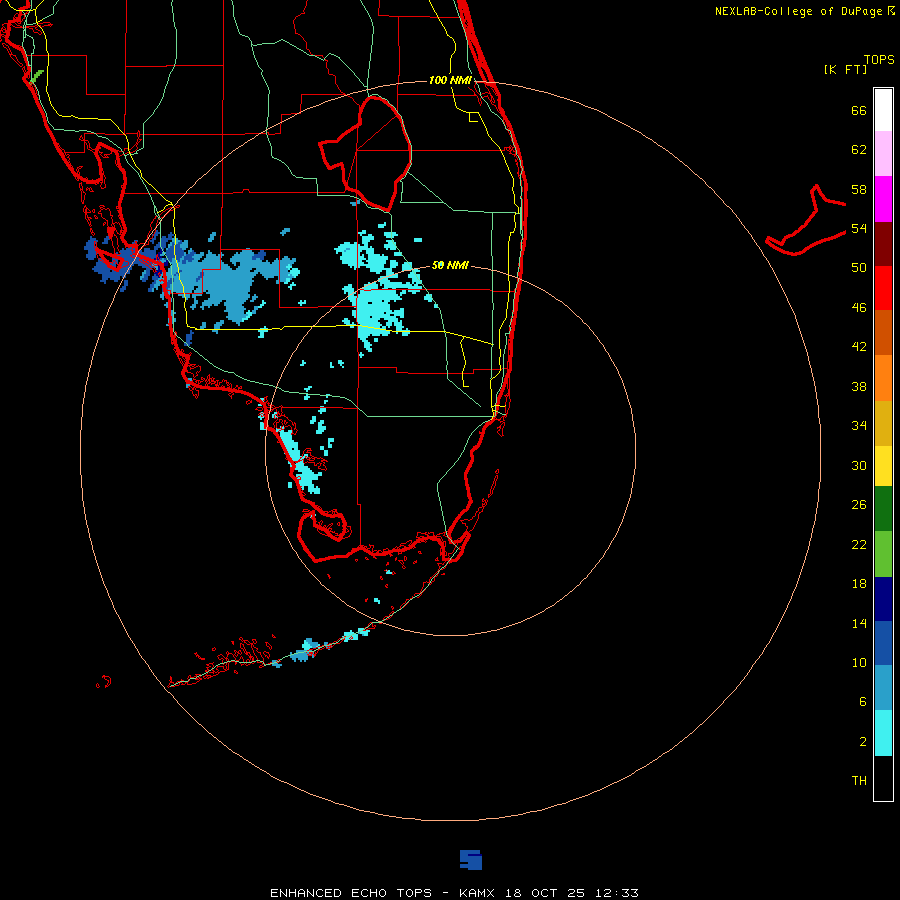
Task: Pick the bright red legend swatch
Action: [883, 288]
